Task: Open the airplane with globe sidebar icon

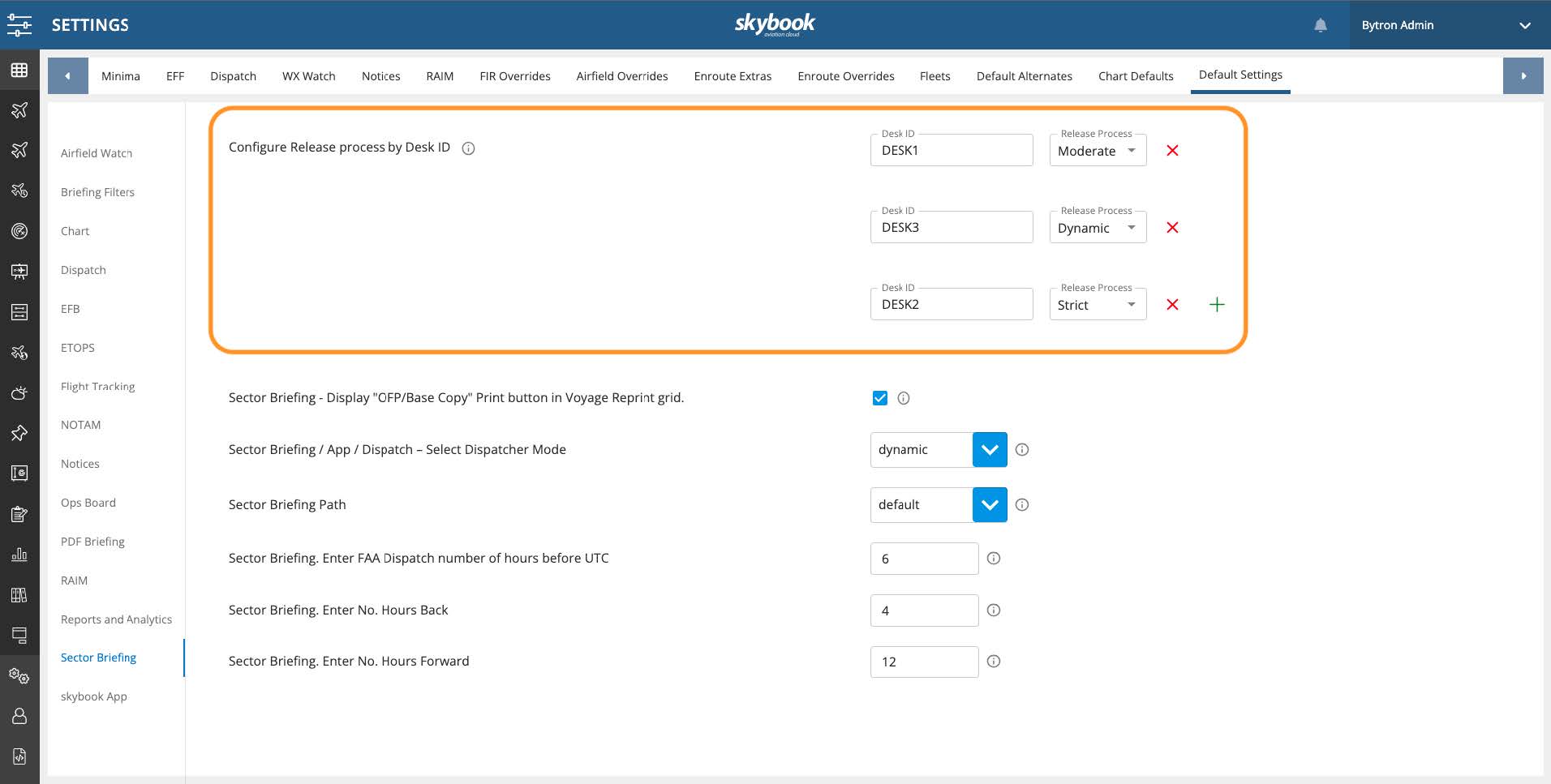Action: click(x=19, y=353)
